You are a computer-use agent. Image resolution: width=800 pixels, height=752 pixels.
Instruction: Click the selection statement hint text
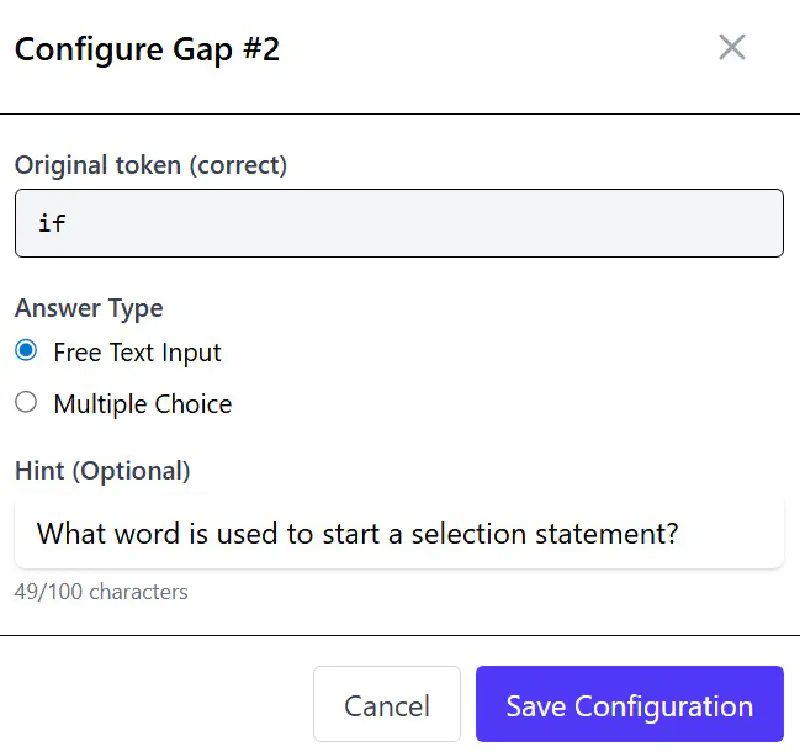point(357,533)
